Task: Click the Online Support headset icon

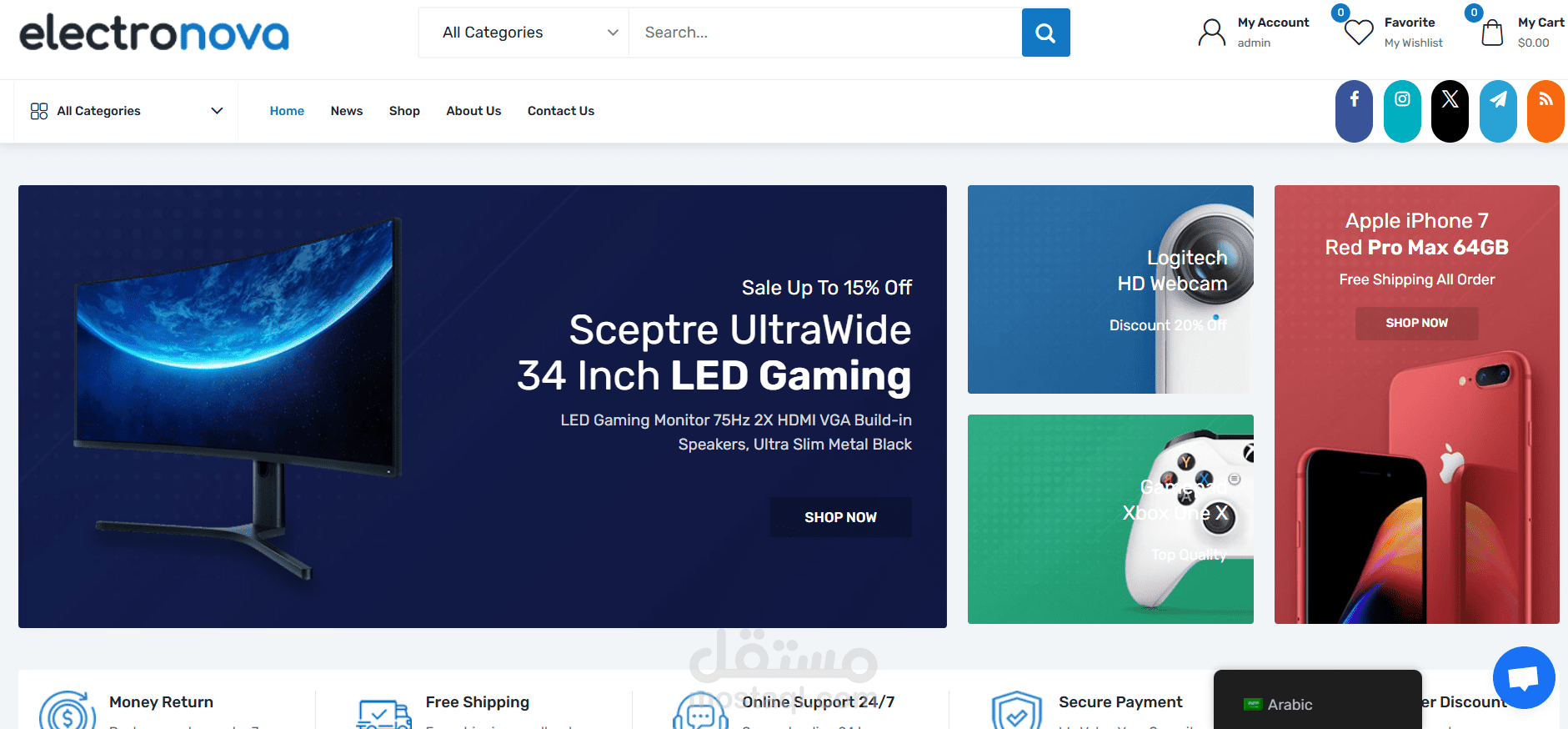Action: [700, 711]
